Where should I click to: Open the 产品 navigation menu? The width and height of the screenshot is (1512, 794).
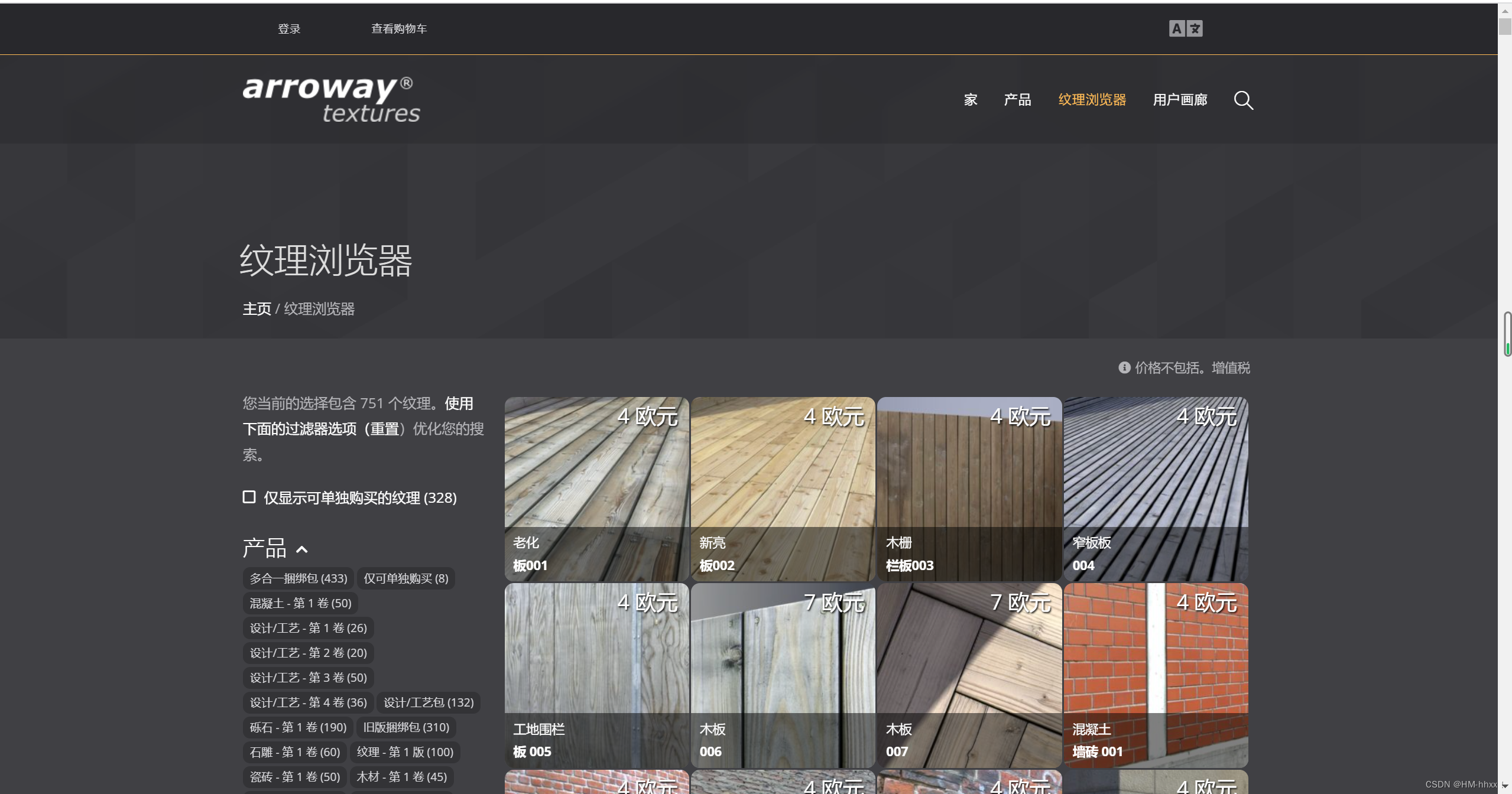coord(1017,100)
